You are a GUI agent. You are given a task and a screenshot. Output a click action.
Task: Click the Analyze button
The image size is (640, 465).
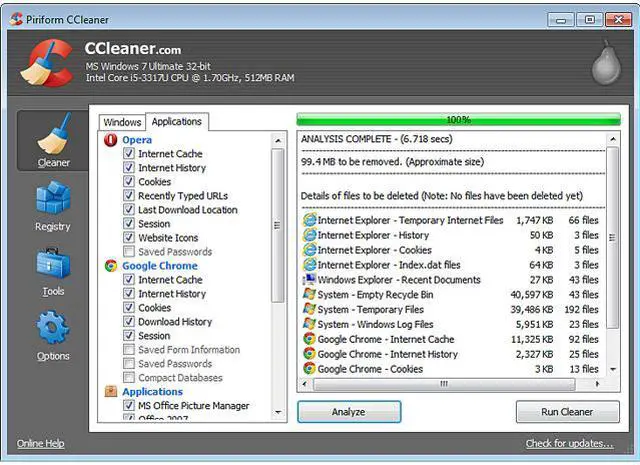349,412
